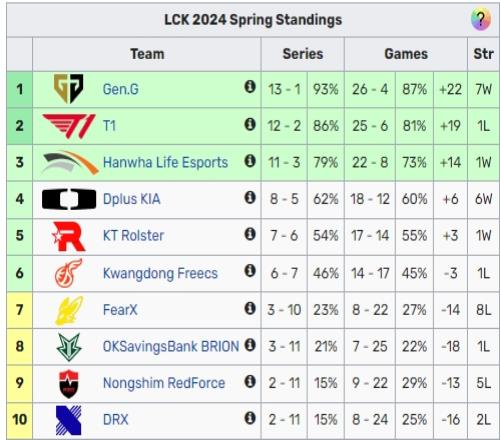Open the Hanwha Life Esports link
The width and height of the screenshot is (500, 440).
pos(165,162)
